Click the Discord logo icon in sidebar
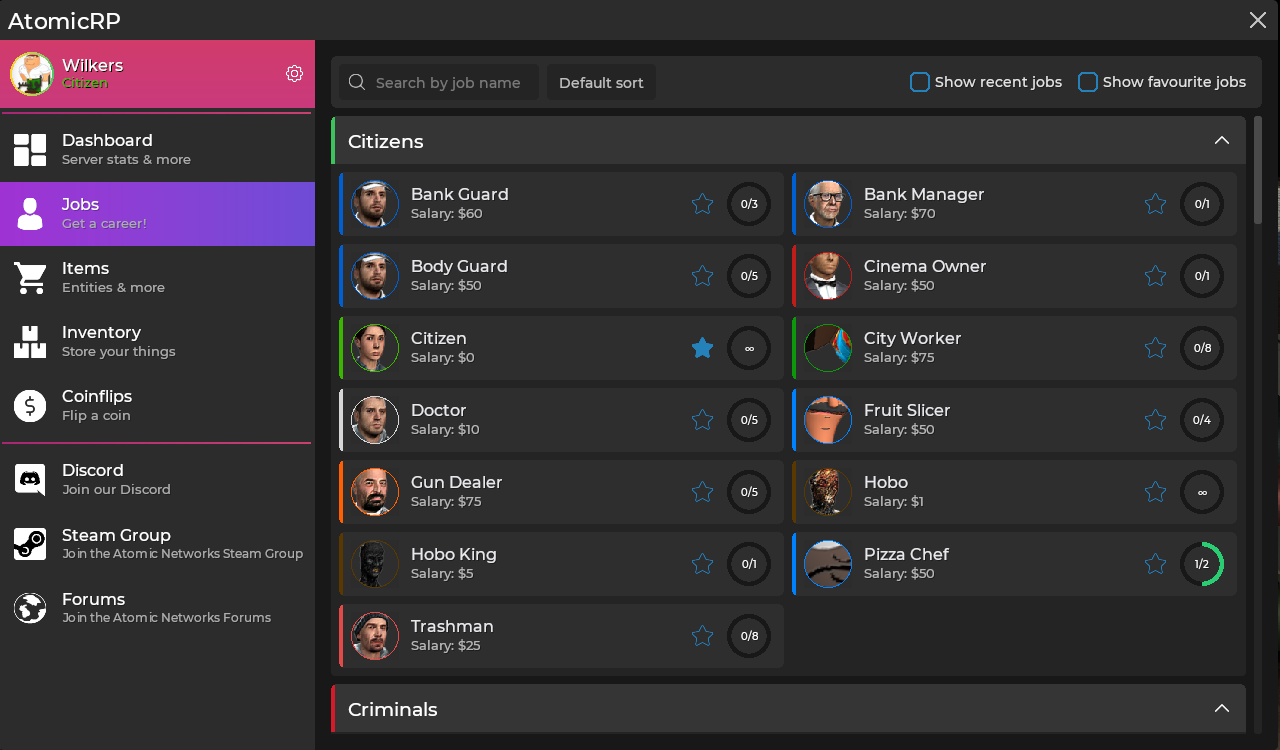Viewport: 1280px width, 750px height. coord(30,480)
